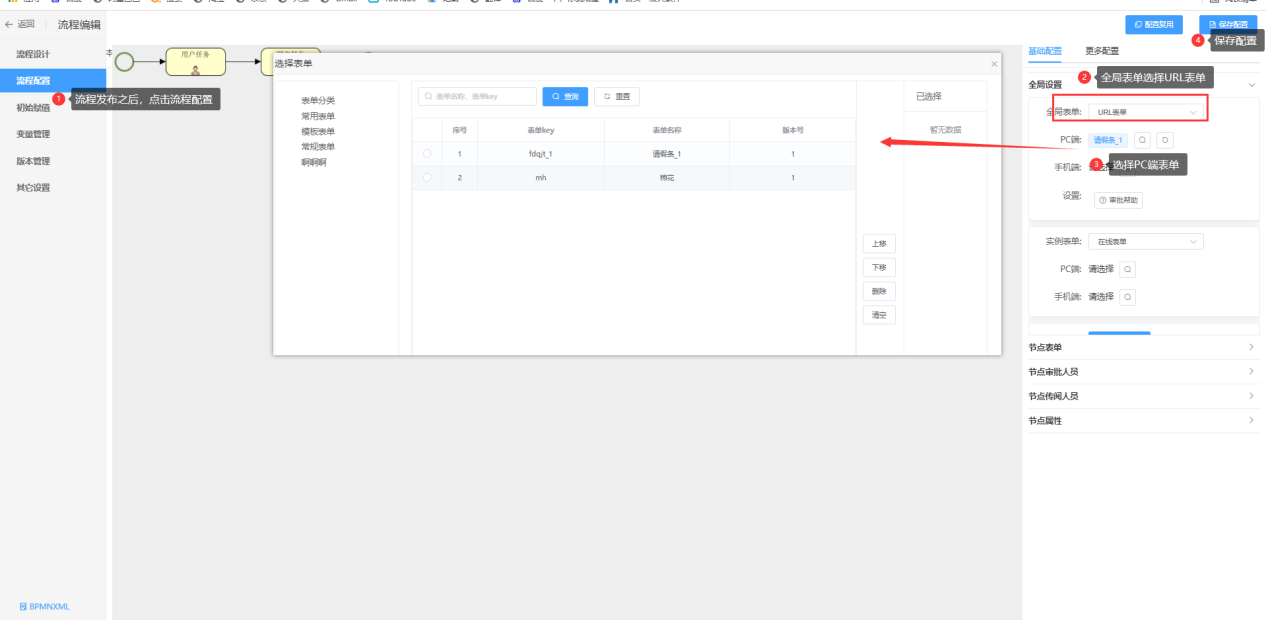Viewport: 1266px width, 620px height.
Task: Select 常规表单 in the category tree
Action: [x=318, y=146]
